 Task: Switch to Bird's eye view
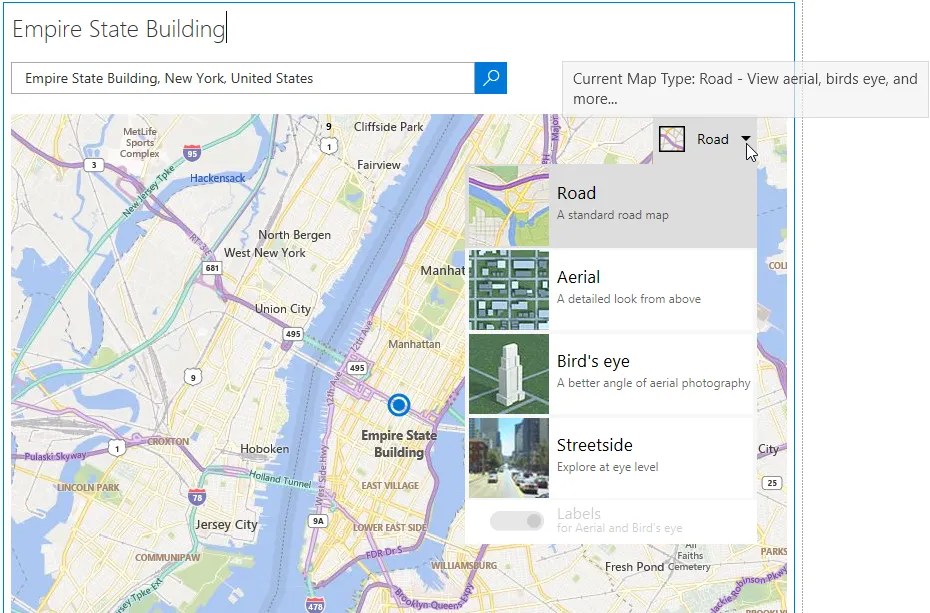pos(613,373)
